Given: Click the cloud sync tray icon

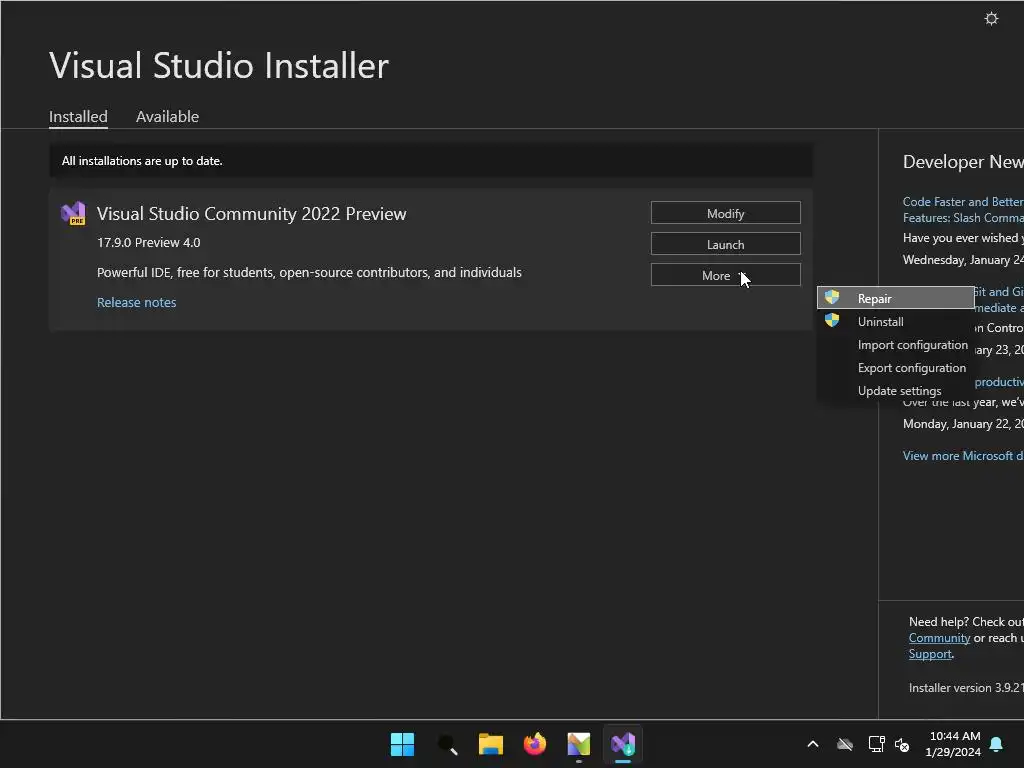Looking at the screenshot, I should point(845,744).
